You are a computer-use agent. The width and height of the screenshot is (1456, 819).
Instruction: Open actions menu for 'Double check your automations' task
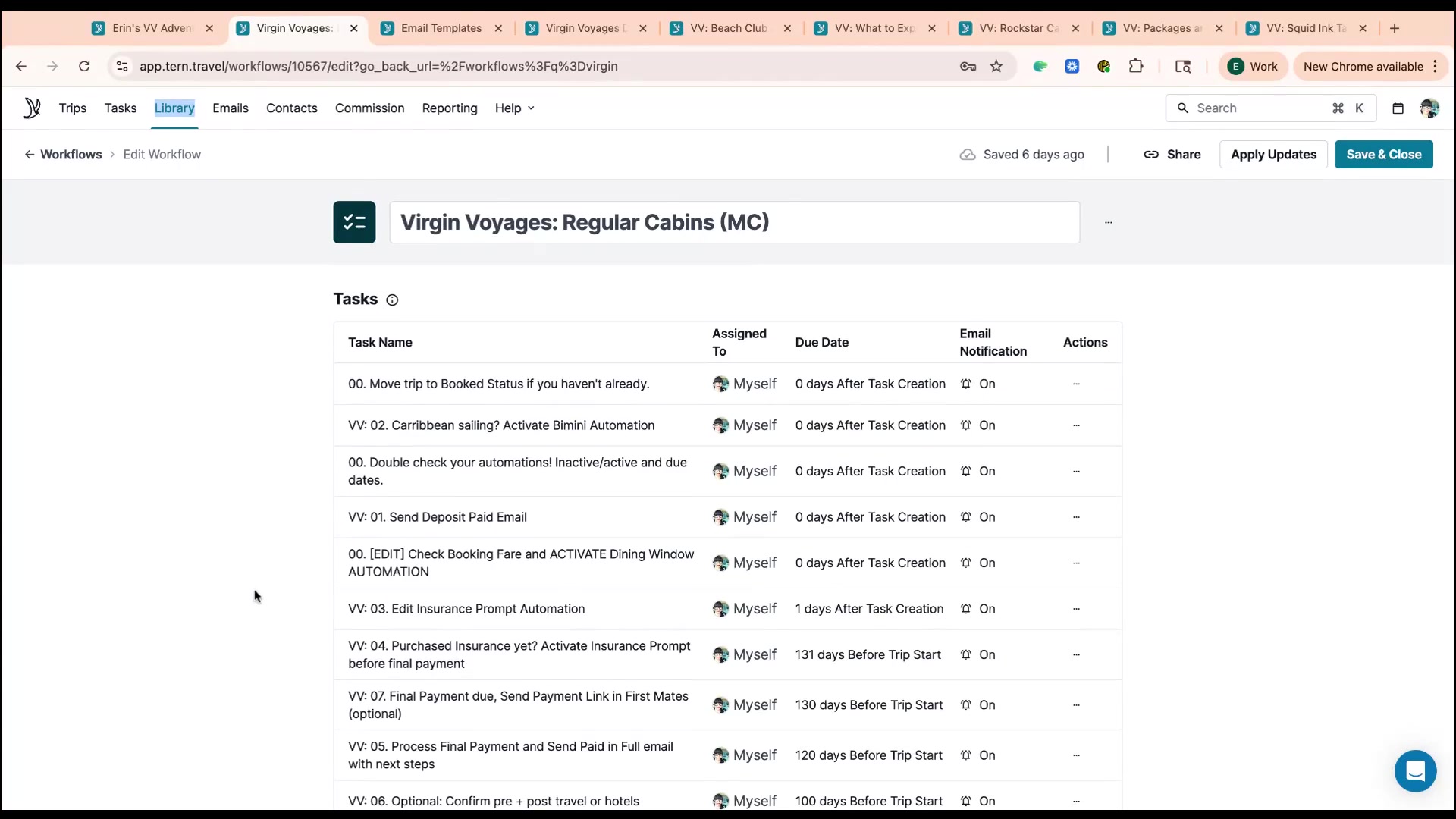coord(1076,471)
